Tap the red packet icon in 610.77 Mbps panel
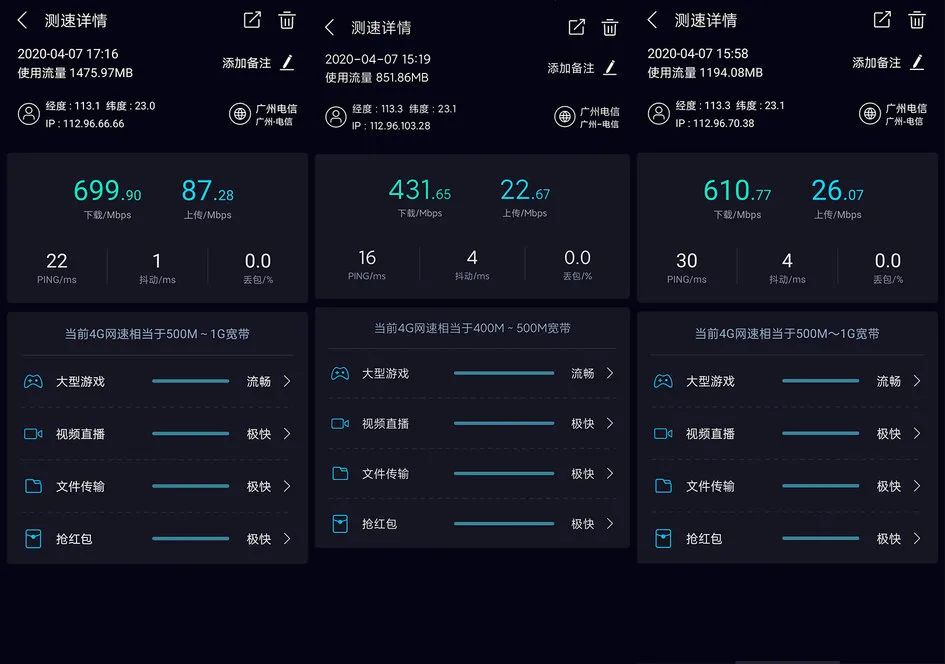 663,538
